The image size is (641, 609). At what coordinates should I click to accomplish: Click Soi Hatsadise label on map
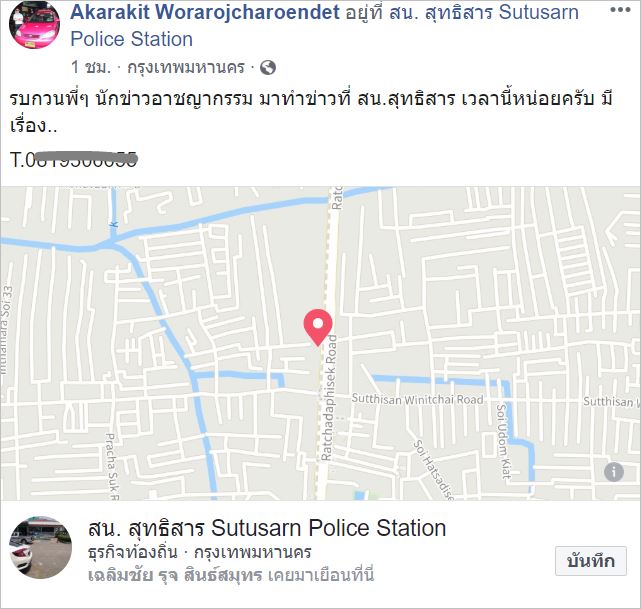433,469
